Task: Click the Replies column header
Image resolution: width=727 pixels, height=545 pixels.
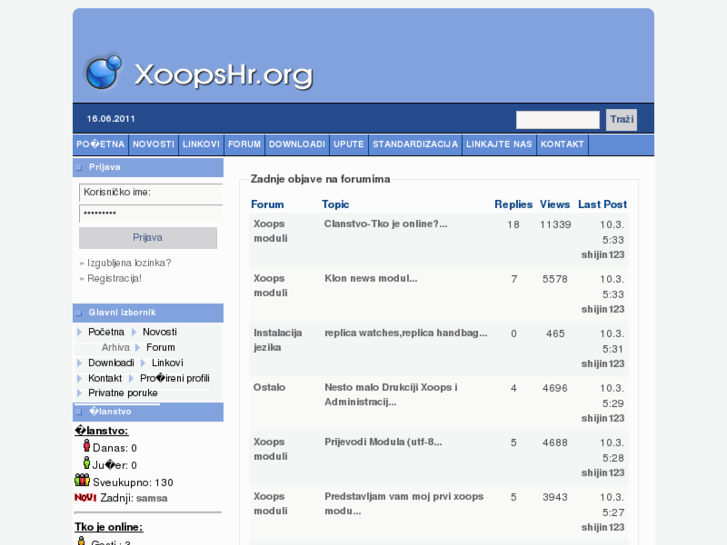Action: [513, 205]
